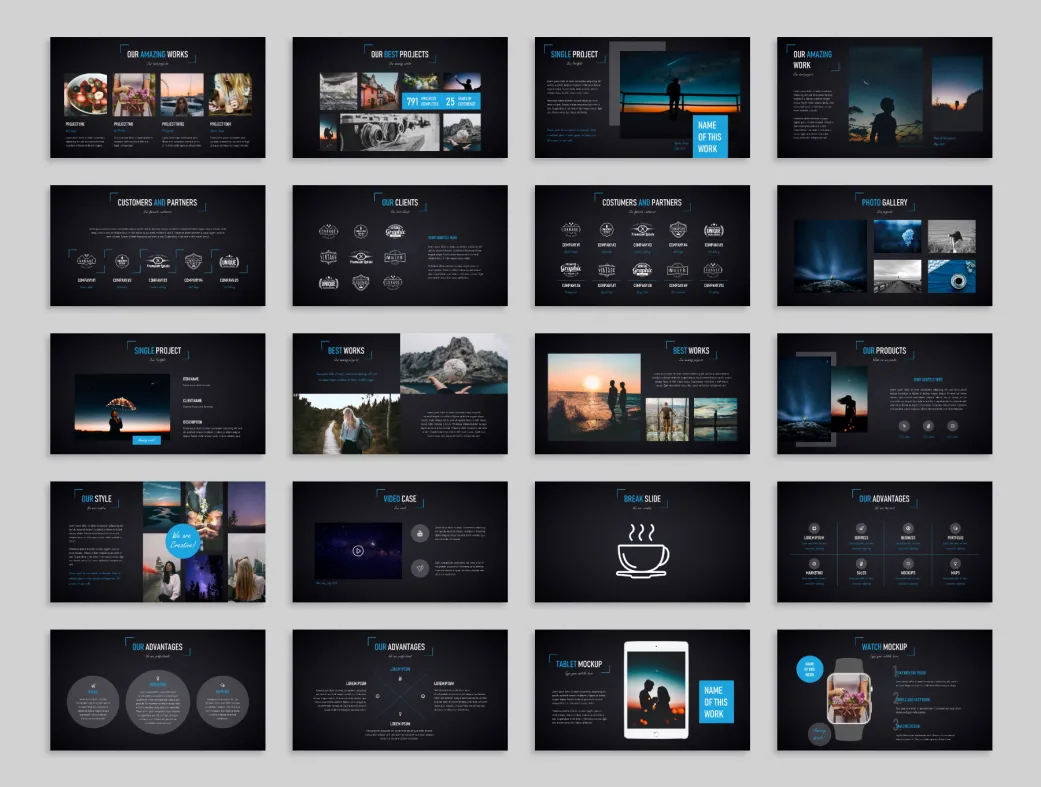Click the blue 'Name of this work' box in the Single Project slide
The width and height of the screenshot is (1041, 787).
[708, 136]
